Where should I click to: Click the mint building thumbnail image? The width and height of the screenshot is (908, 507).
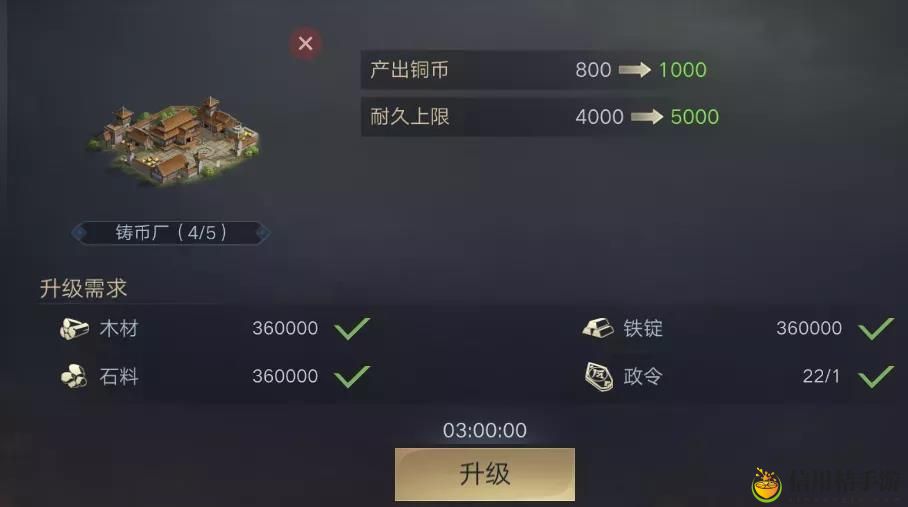(x=174, y=141)
